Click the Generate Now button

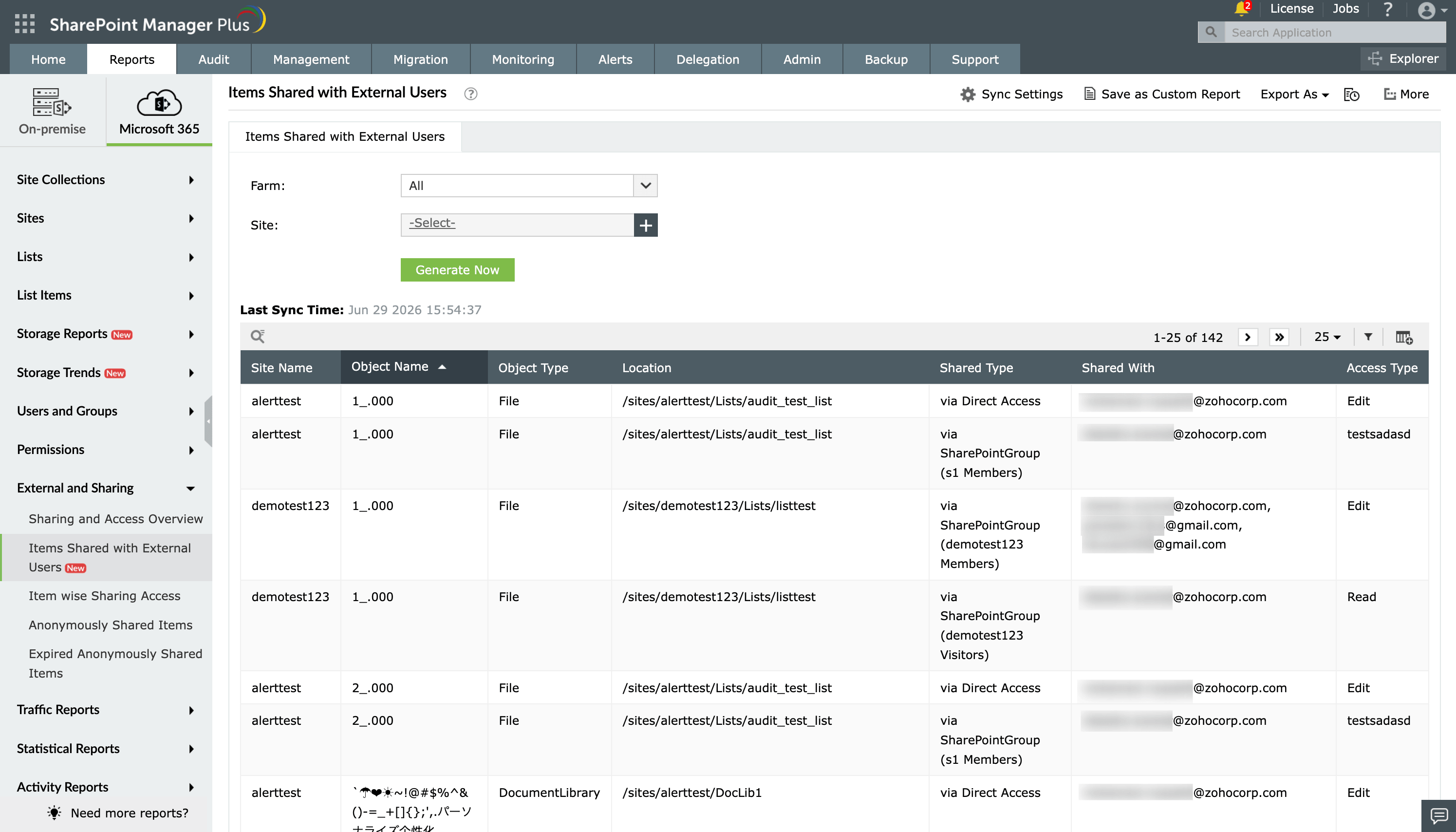pos(458,270)
